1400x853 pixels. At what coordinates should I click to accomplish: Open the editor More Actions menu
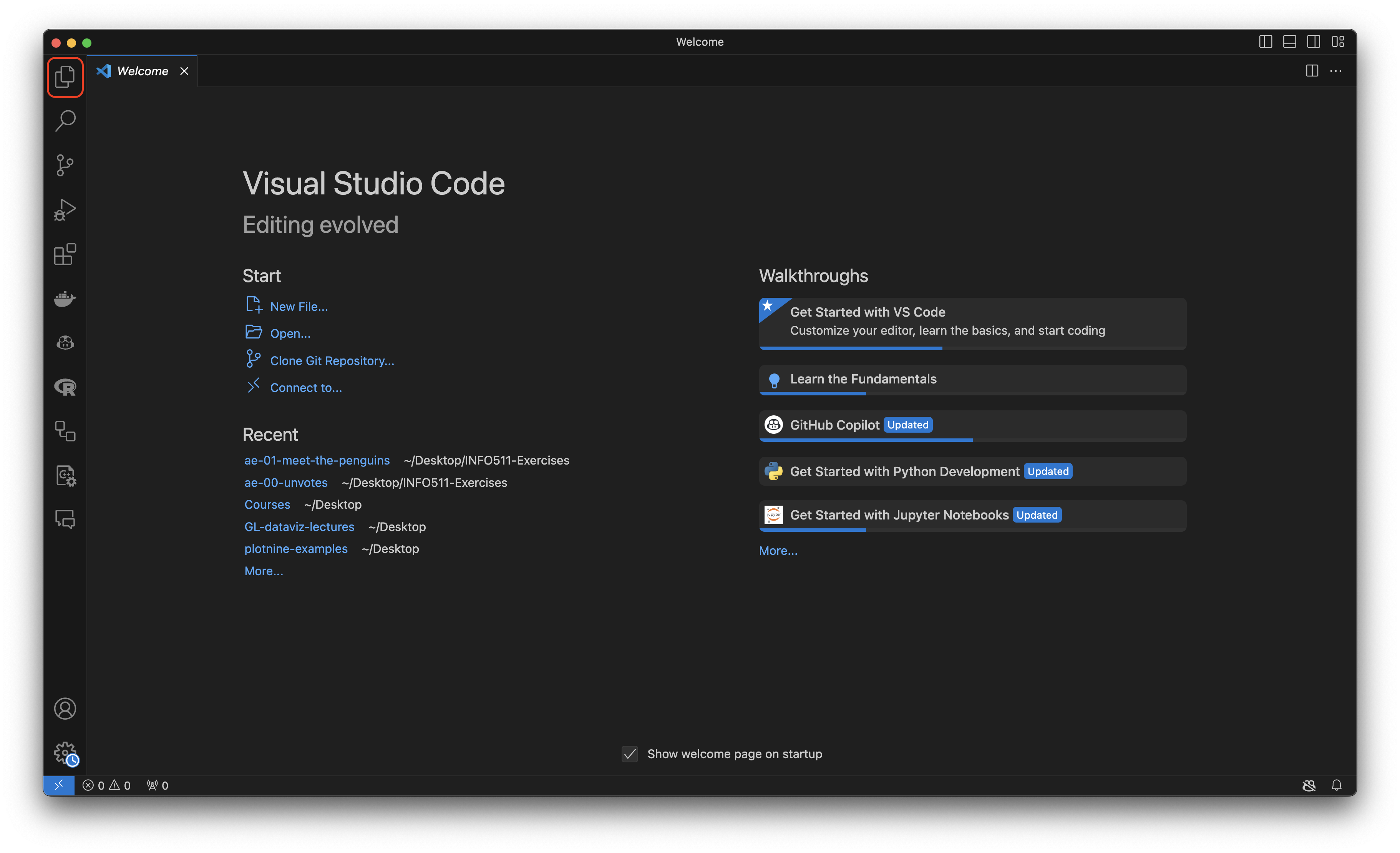tap(1336, 70)
